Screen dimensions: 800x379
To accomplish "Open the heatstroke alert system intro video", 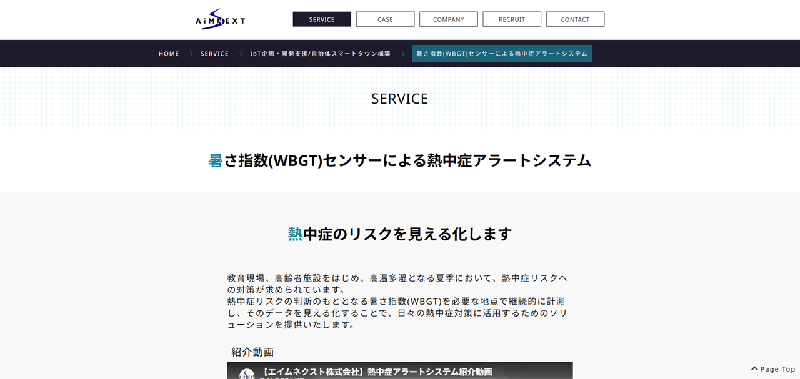I will point(399,371).
